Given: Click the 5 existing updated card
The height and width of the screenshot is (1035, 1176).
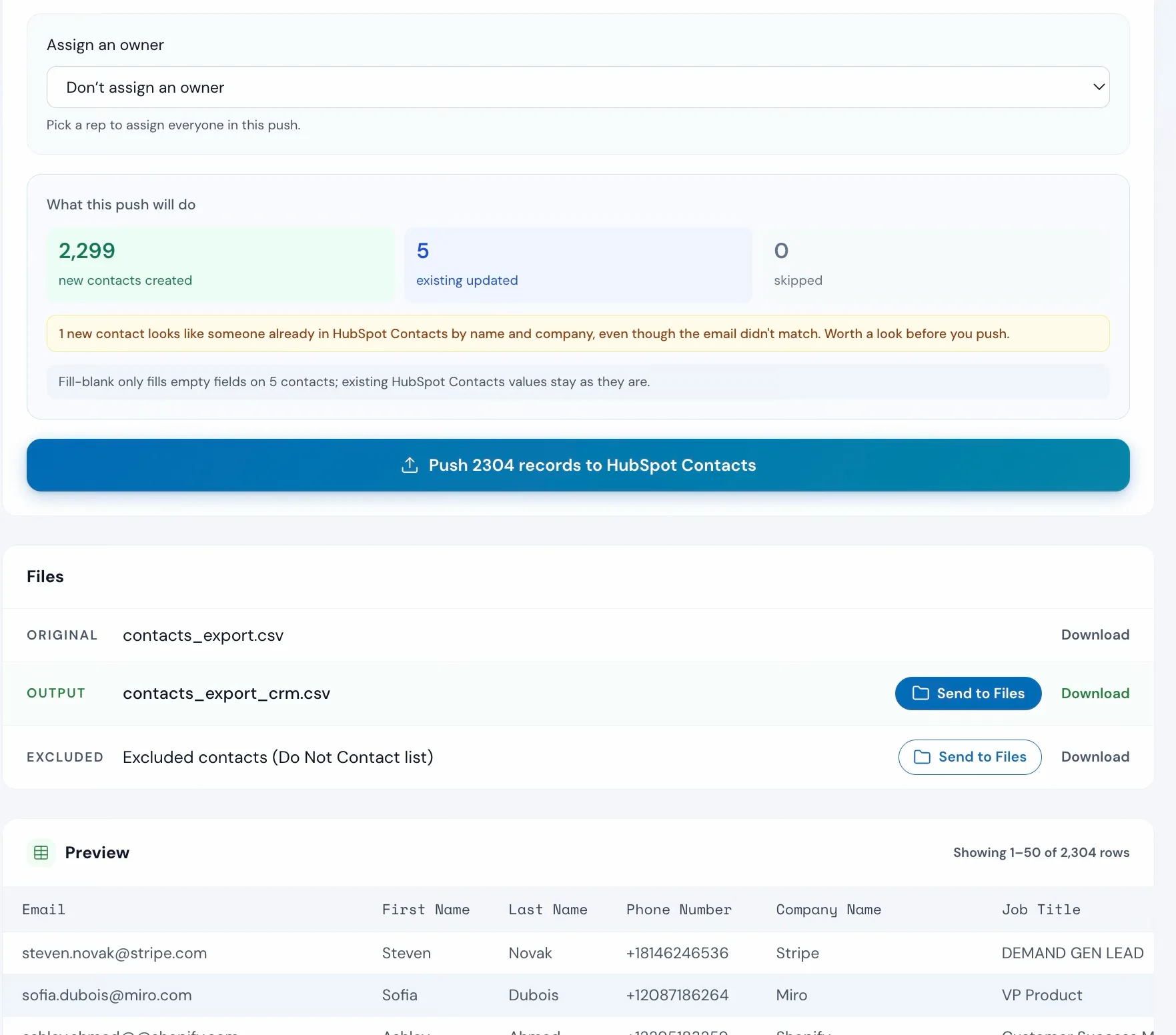Looking at the screenshot, I should 578,265.
